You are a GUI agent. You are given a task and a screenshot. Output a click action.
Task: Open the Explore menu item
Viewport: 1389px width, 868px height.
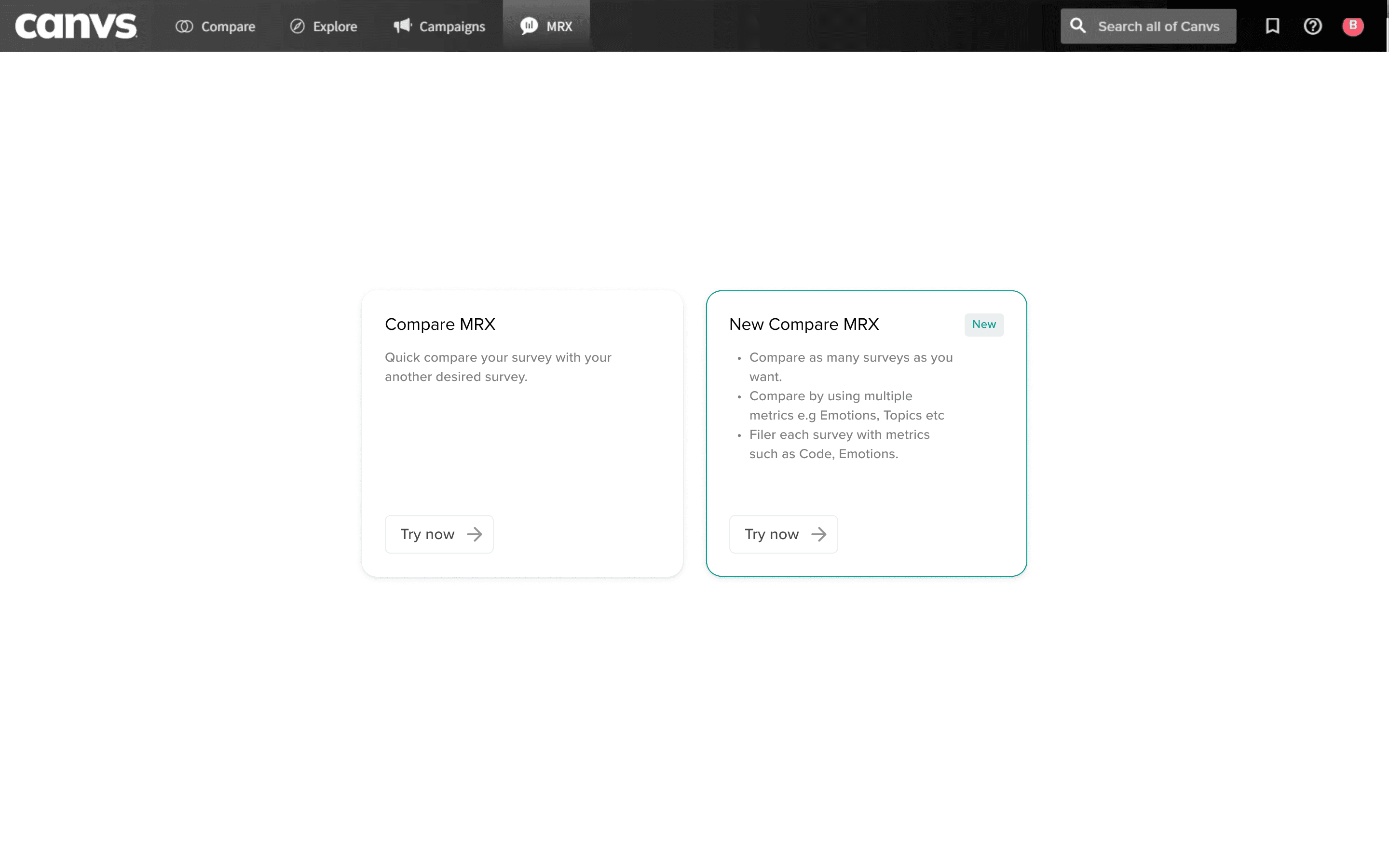tap(323, 27)
